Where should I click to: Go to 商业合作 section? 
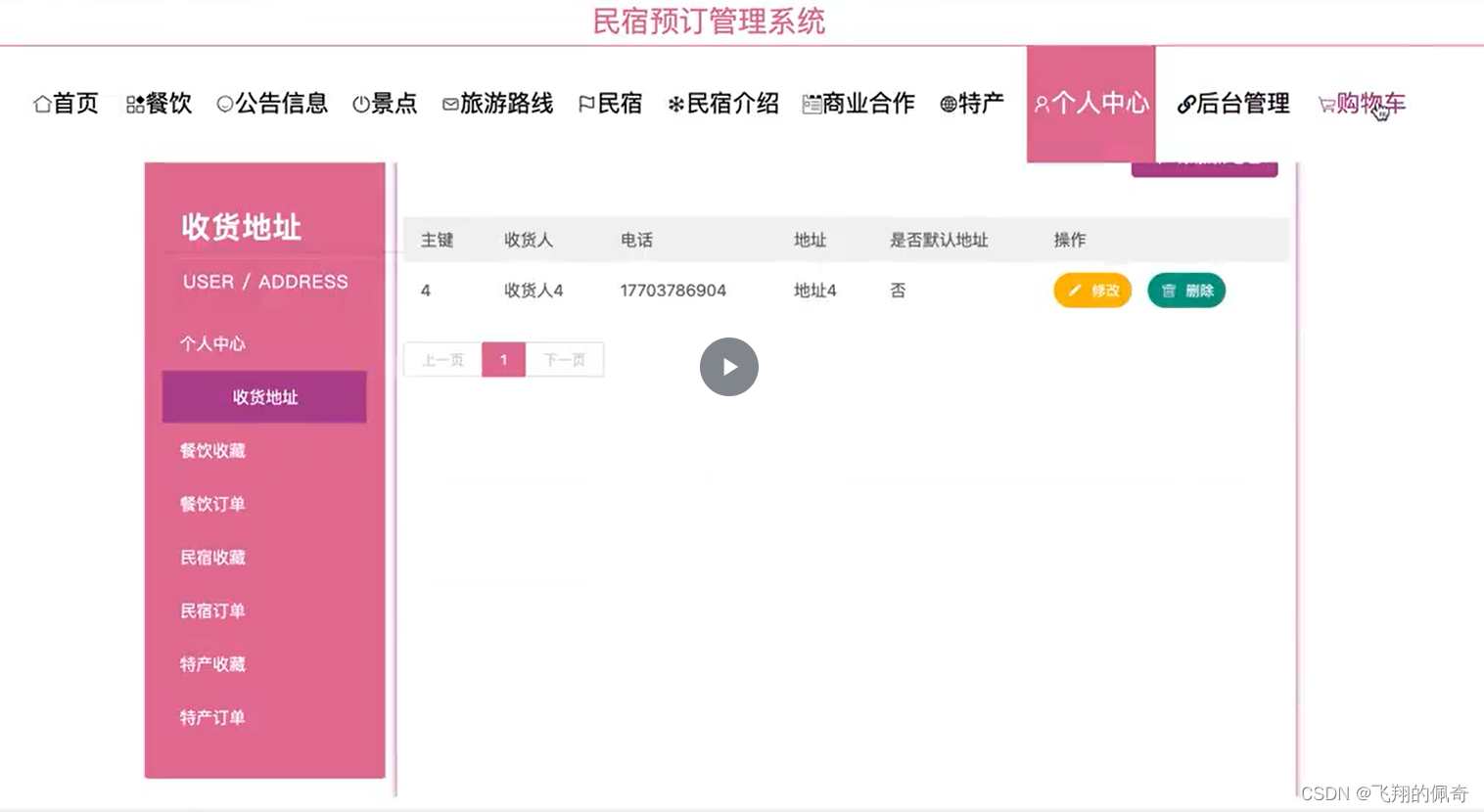858,104
